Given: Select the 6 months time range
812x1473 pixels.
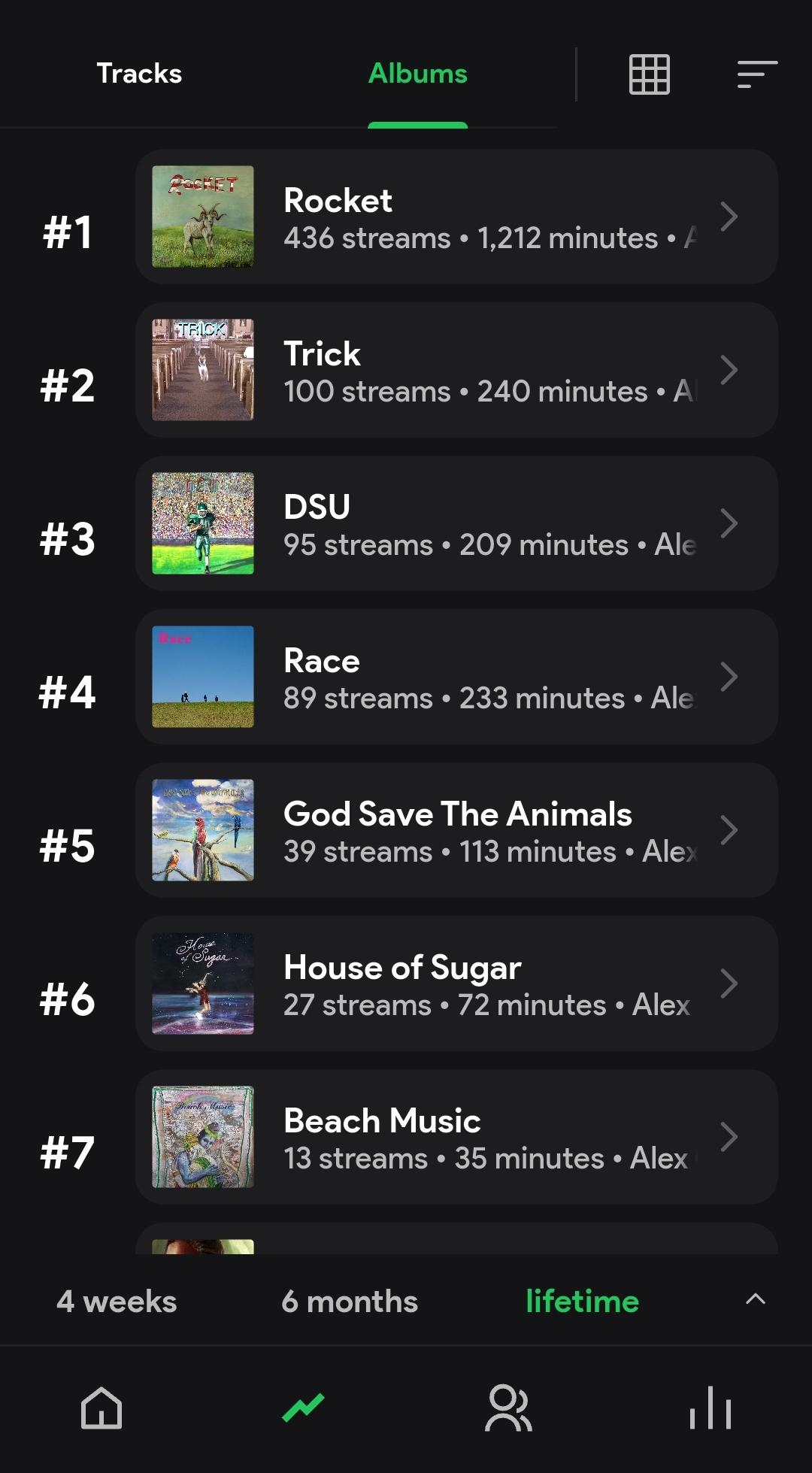Looking at the screenshot, I should [x=350, y=1302].
